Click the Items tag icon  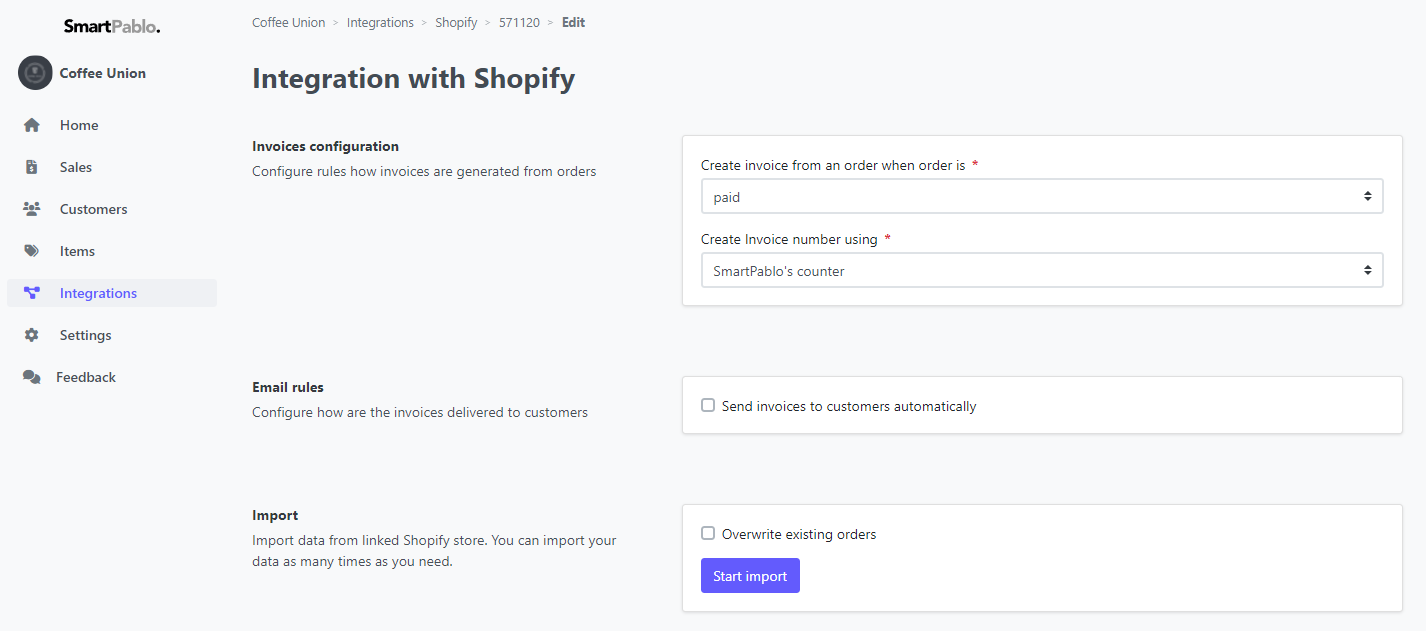coord(32,251)
